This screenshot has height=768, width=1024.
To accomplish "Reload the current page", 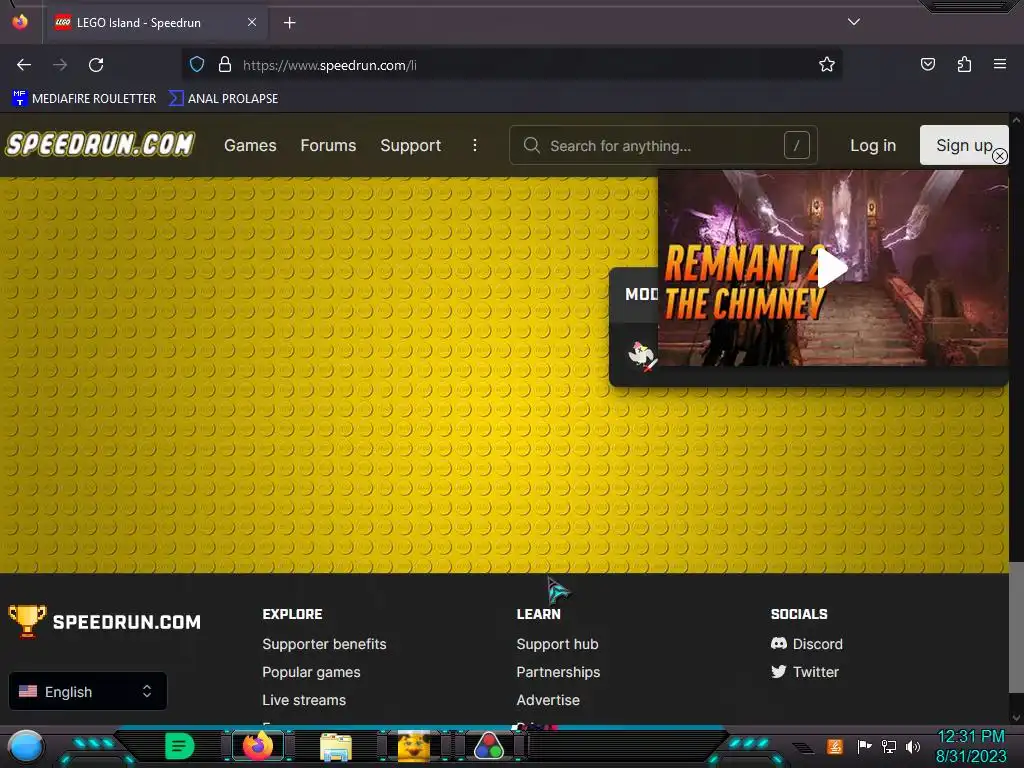I will click(x=96, y=65).
